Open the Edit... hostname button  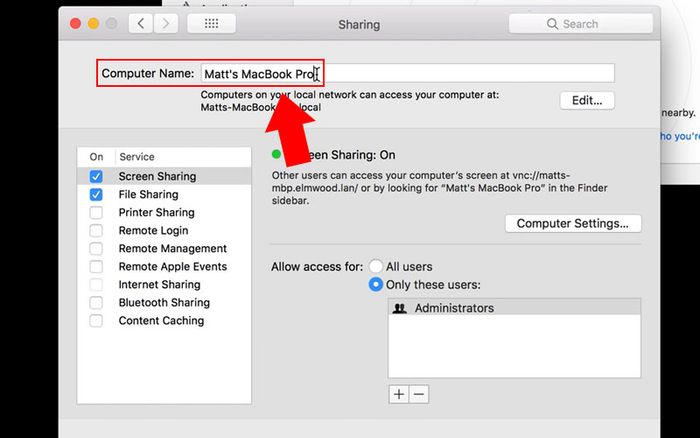pyautogui.click(x=587, y=100)
